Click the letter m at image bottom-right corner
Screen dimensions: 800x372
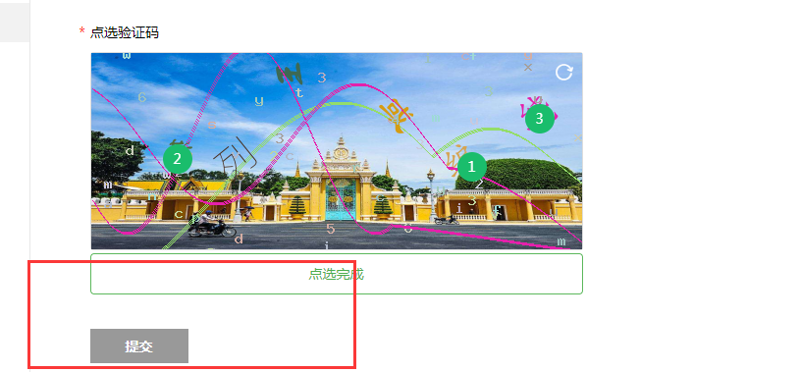(x=562, y=241)
